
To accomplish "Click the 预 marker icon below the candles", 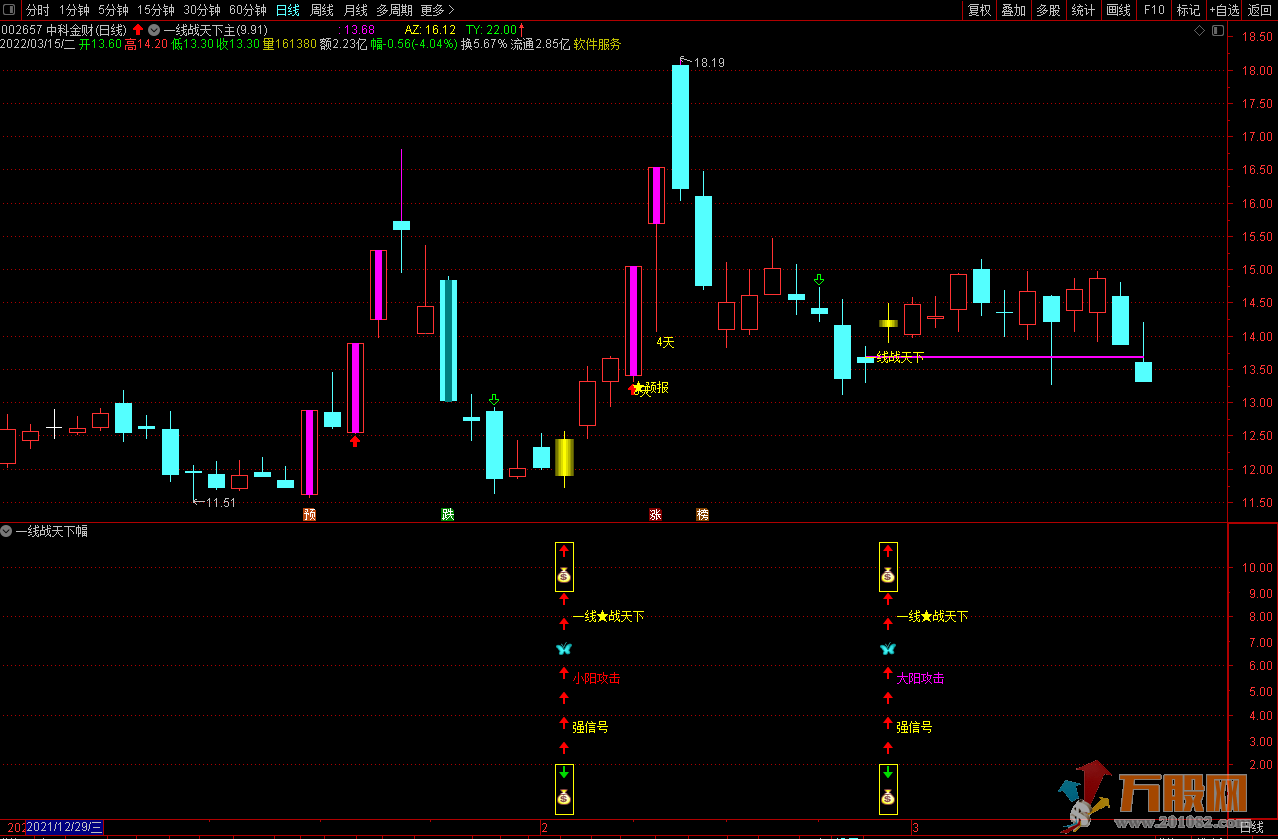I will (309, 515).
